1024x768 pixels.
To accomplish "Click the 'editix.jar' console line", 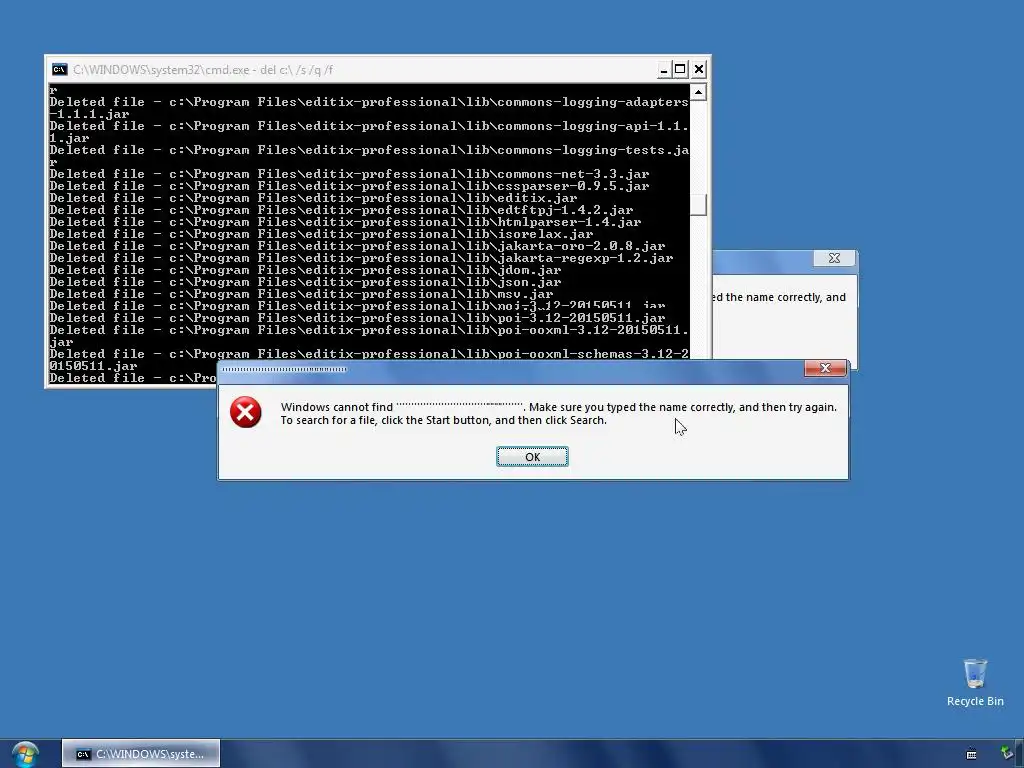I will pos(313,198).
